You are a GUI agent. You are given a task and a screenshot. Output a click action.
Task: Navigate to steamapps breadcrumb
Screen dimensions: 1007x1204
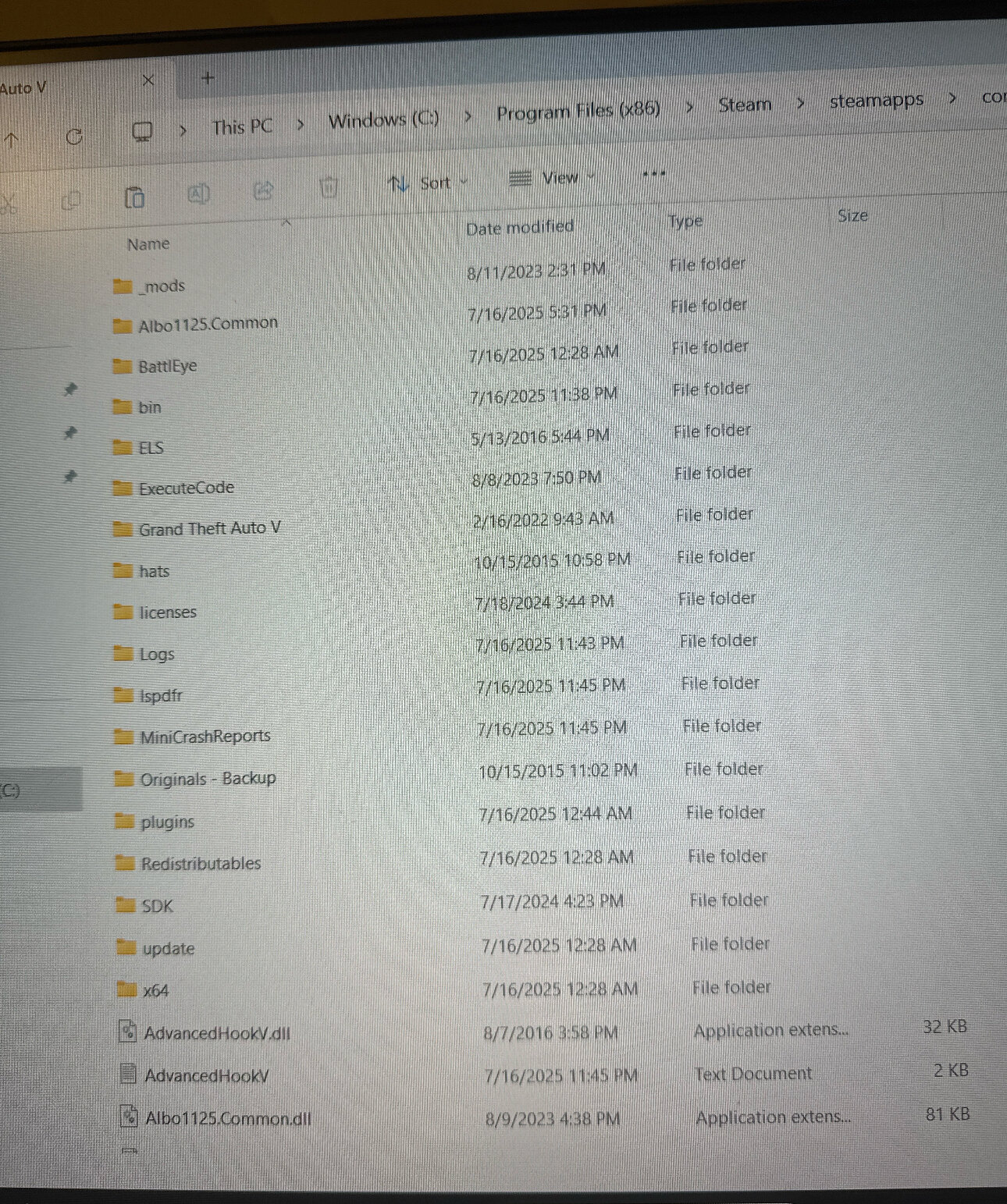(x=877, y=101)
